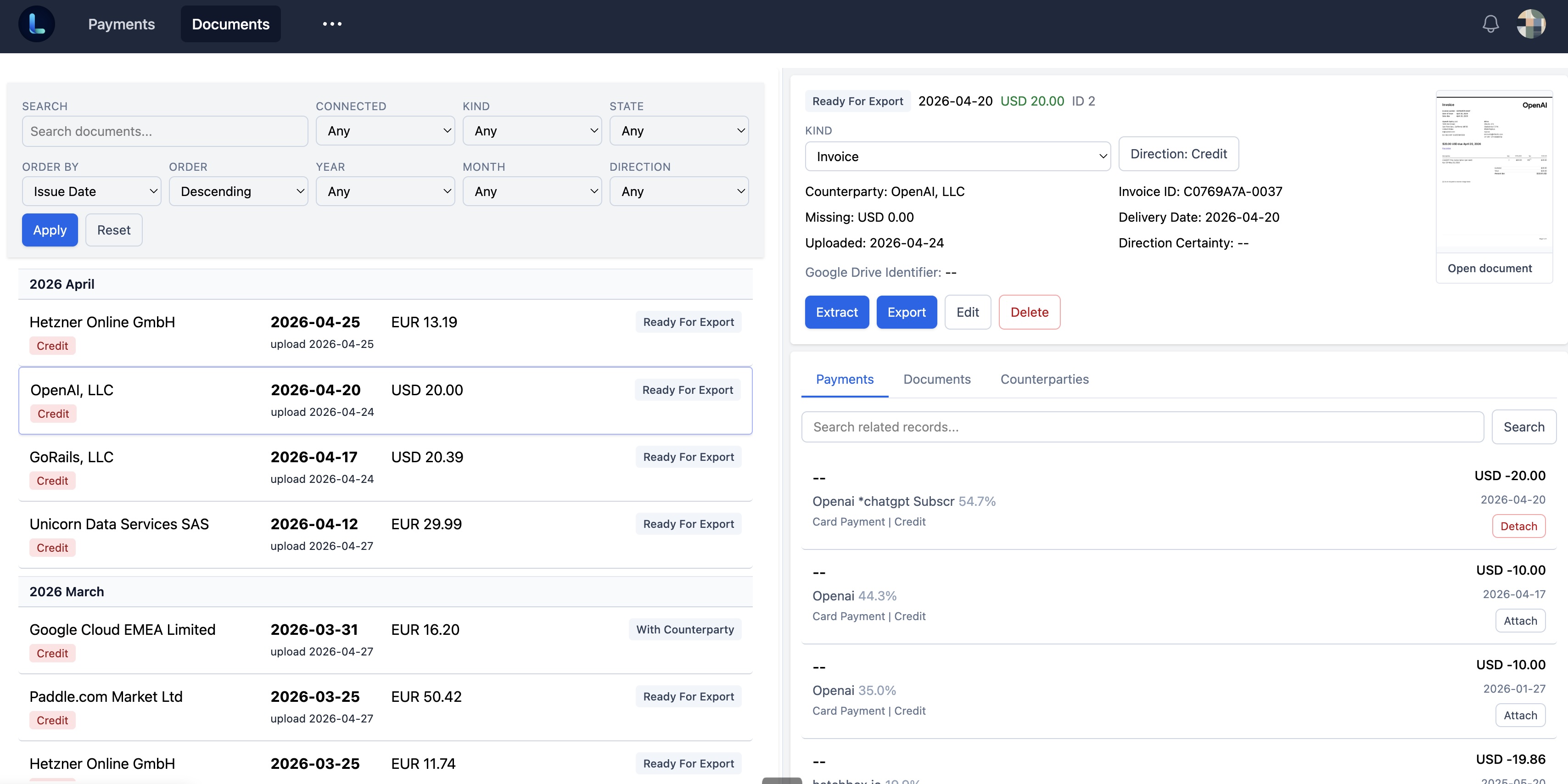The width and height of the screenshot is (1568, 784).
Task: Open the Year filter dropdown
Action: pyautogui.click(x=385, y=191)
